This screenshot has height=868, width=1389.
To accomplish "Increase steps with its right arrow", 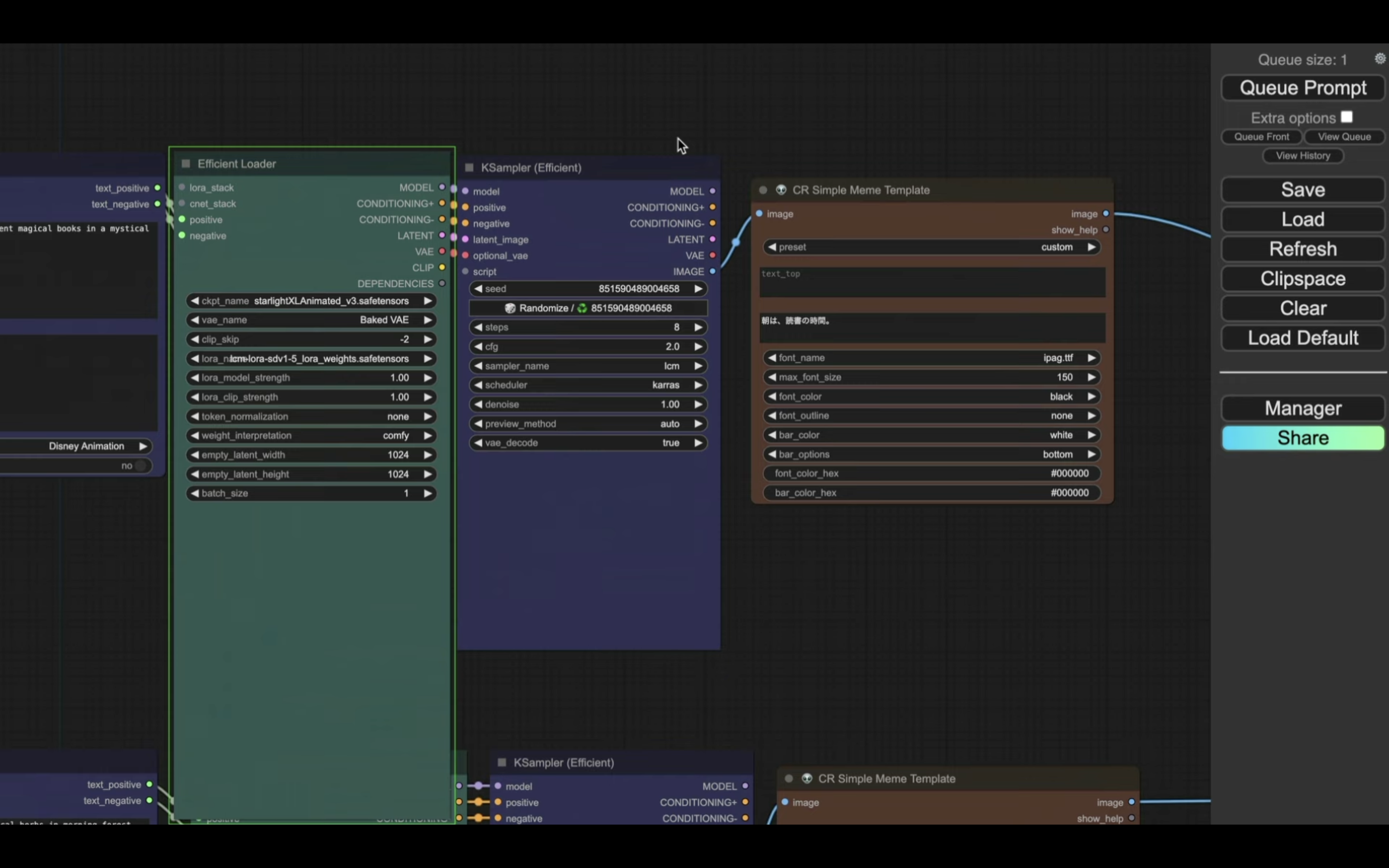I will (698, 327).
